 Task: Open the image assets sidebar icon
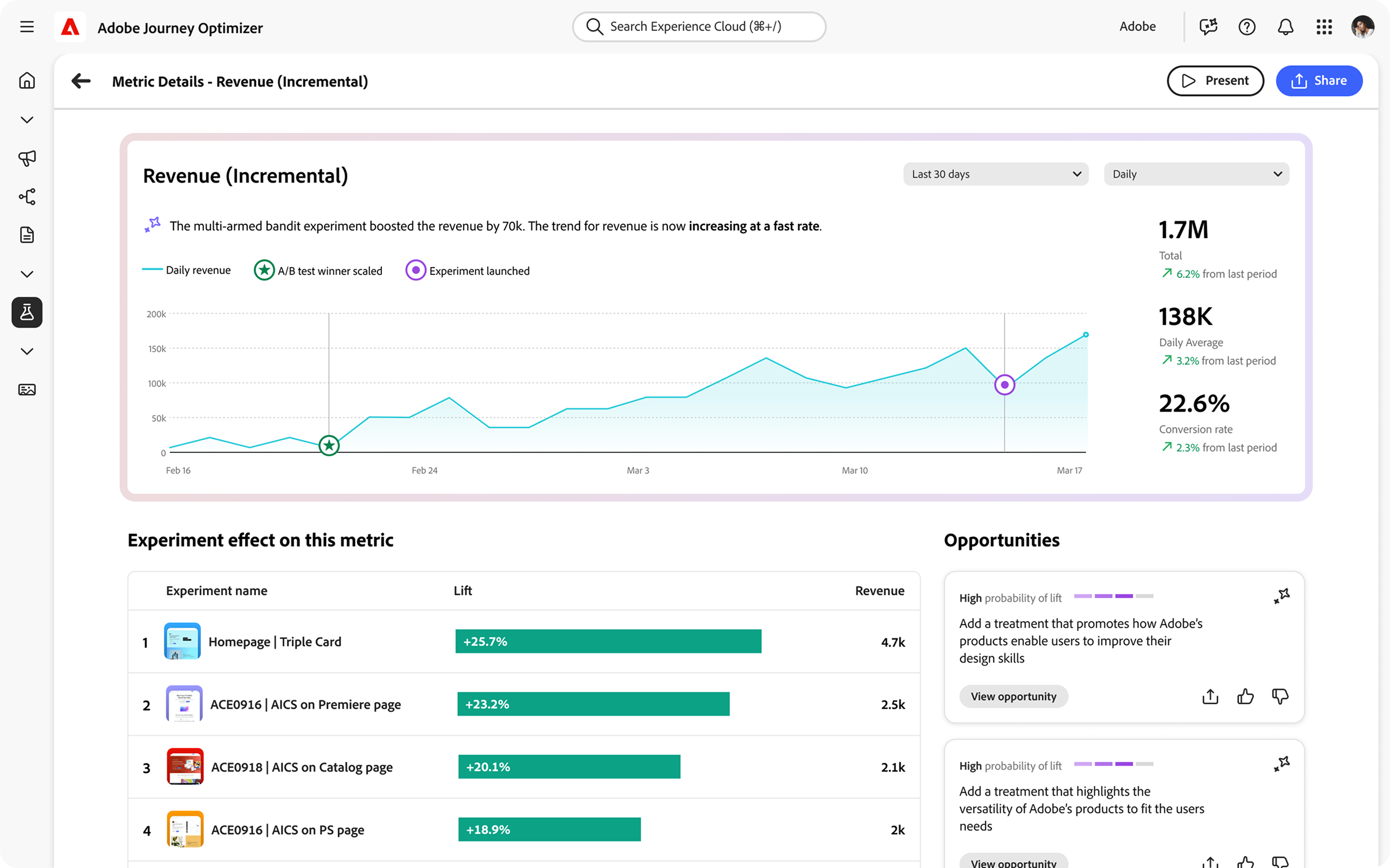27,390
